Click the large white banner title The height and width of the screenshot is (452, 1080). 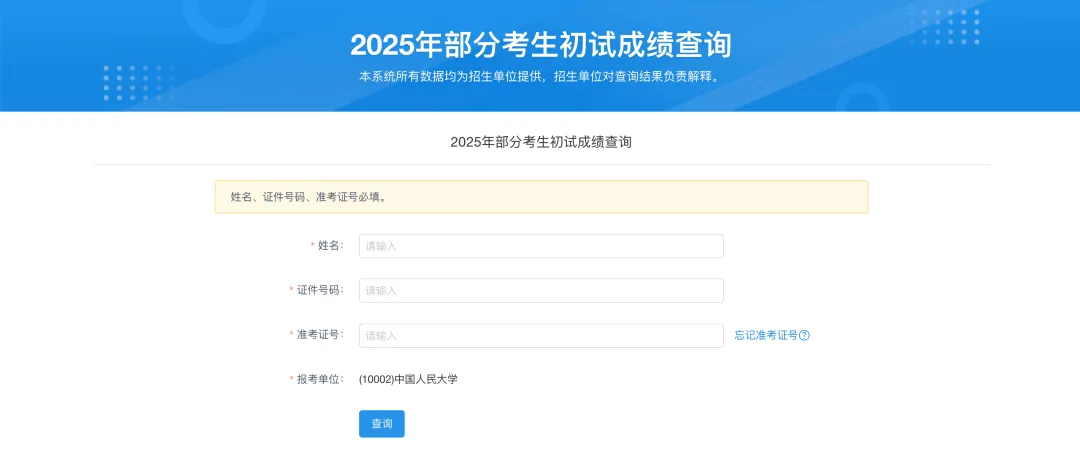[540, 45]
